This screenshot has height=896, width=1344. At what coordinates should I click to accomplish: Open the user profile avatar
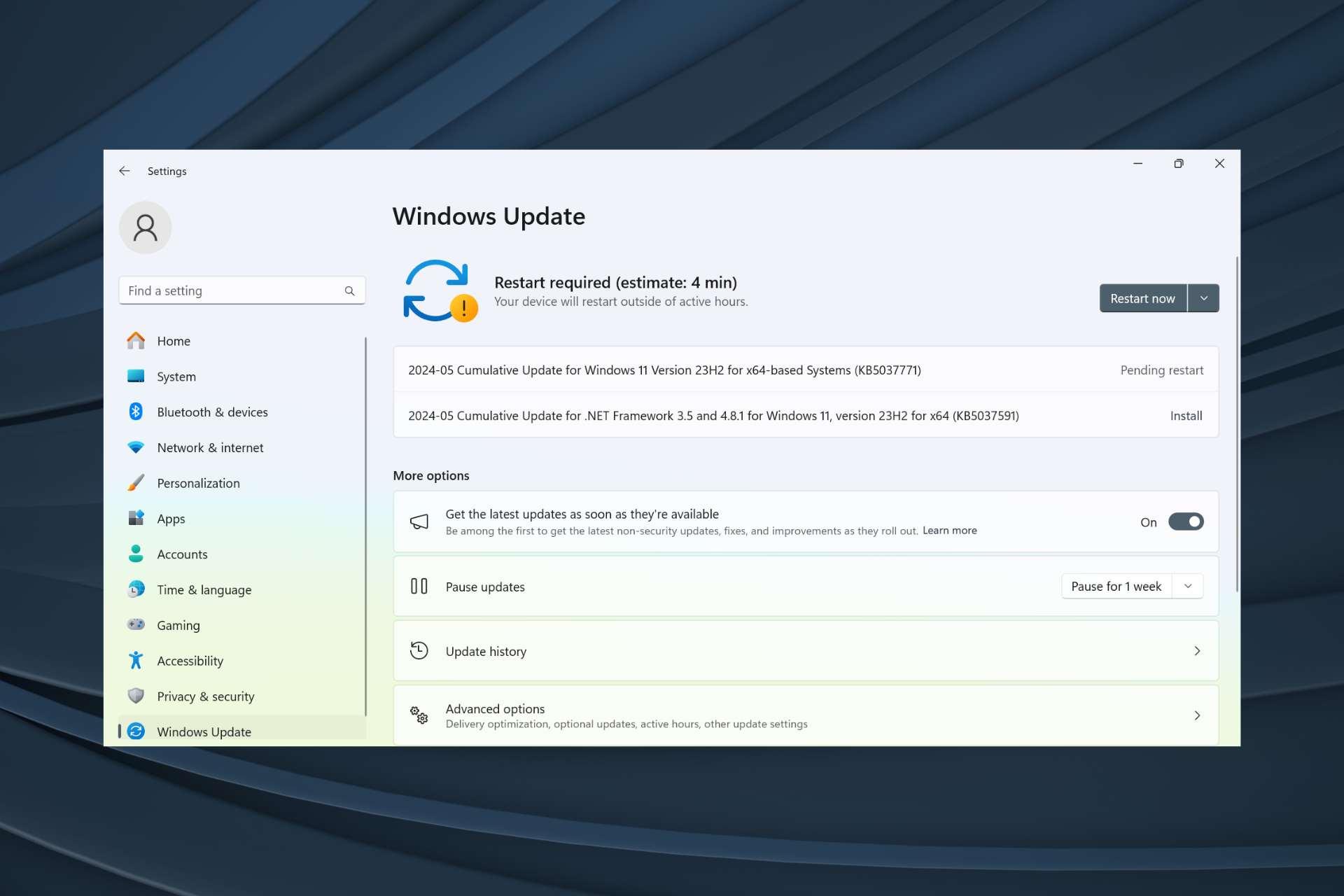coord(146,227)
